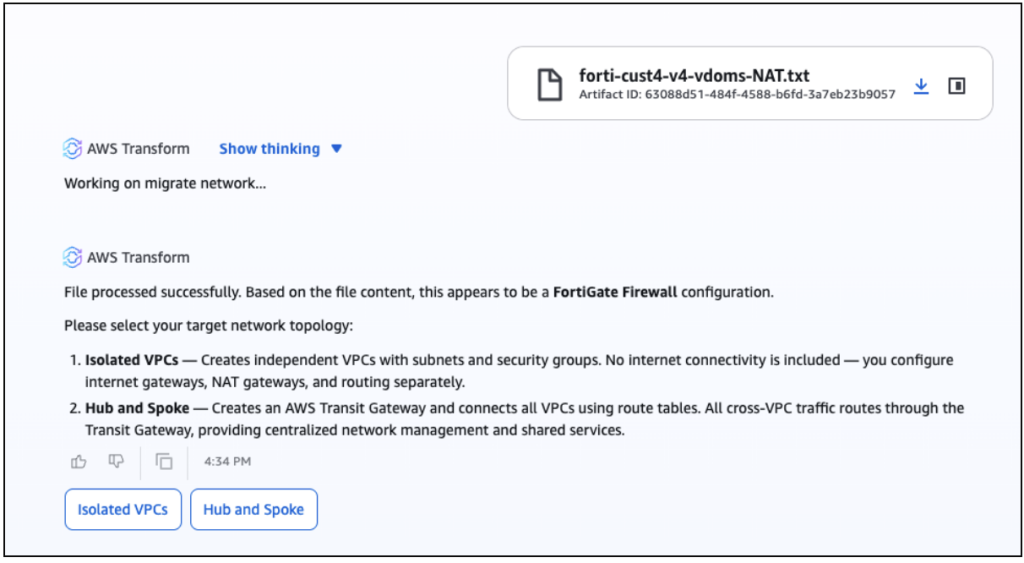Click the bold 'Isolated VPCs' list item
This screenshot has height=563, width=1024.
131,360
